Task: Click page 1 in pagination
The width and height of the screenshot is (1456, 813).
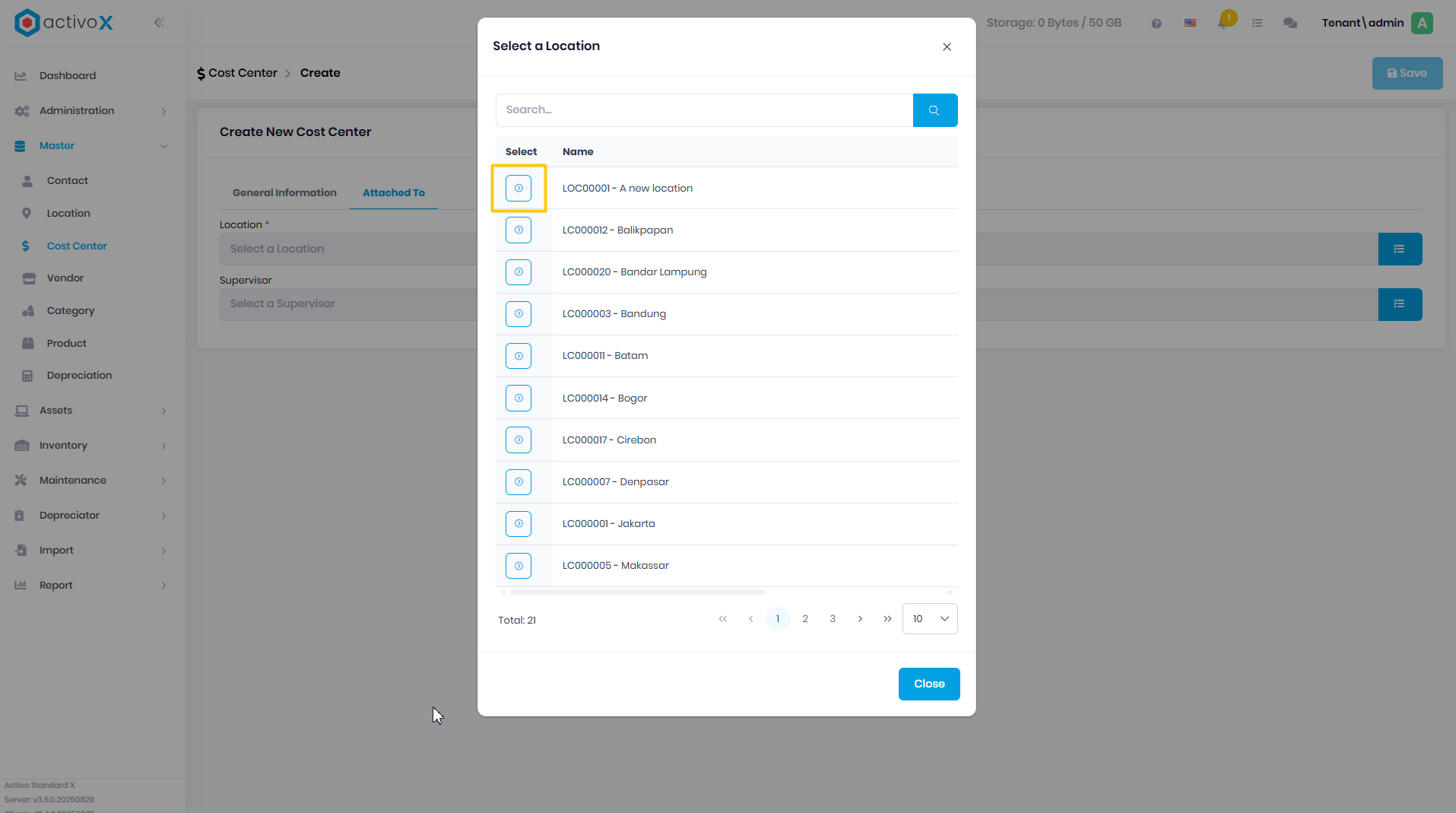Action: [778, 619]
